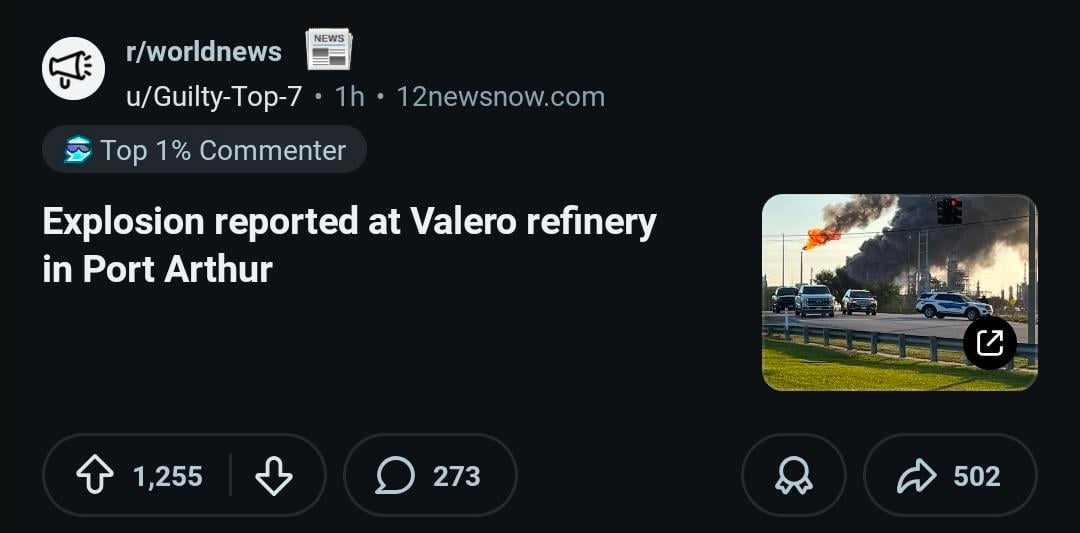Click the Top 1% Commenter label
The height and width of the screenshot is (533, 1080).
click(223, 150)
